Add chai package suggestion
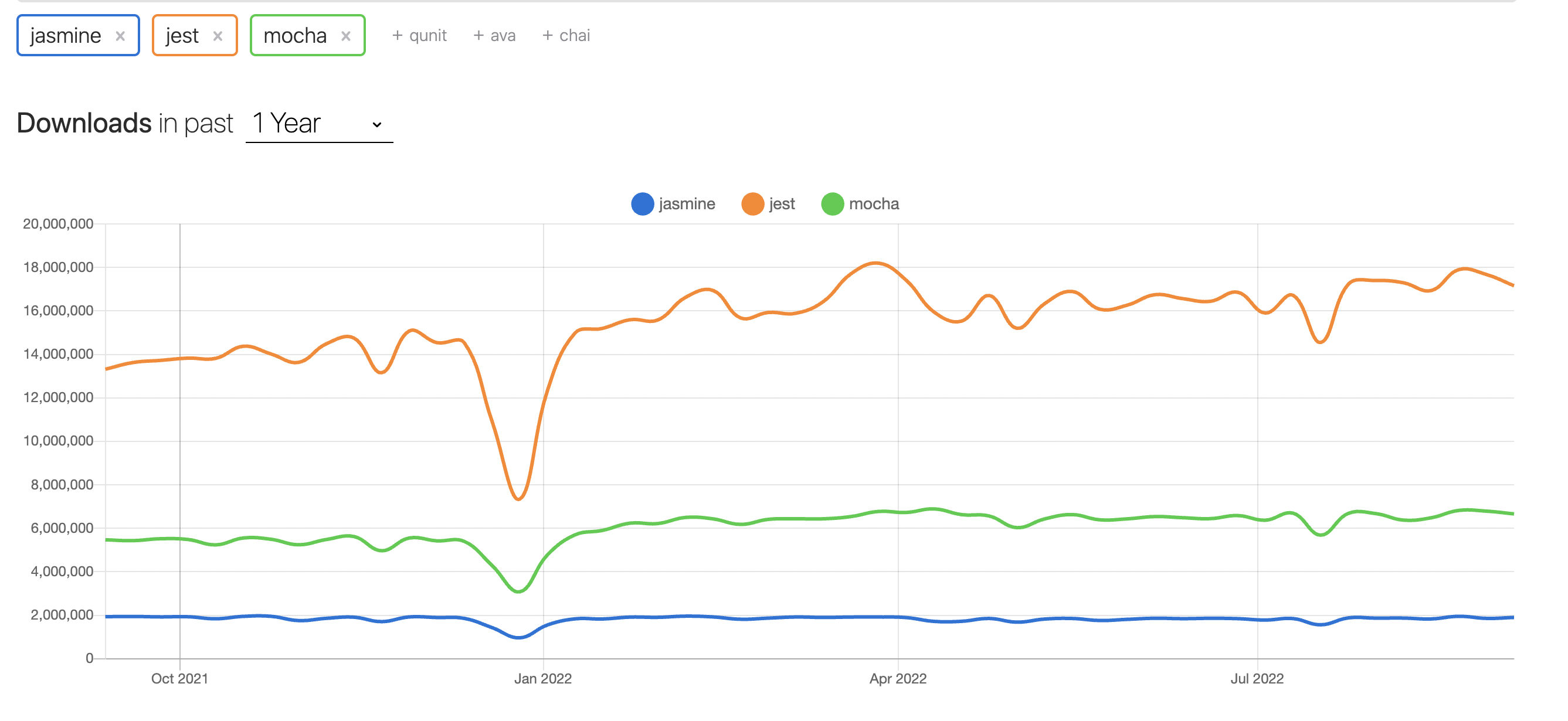 click(x=566, y=36)
